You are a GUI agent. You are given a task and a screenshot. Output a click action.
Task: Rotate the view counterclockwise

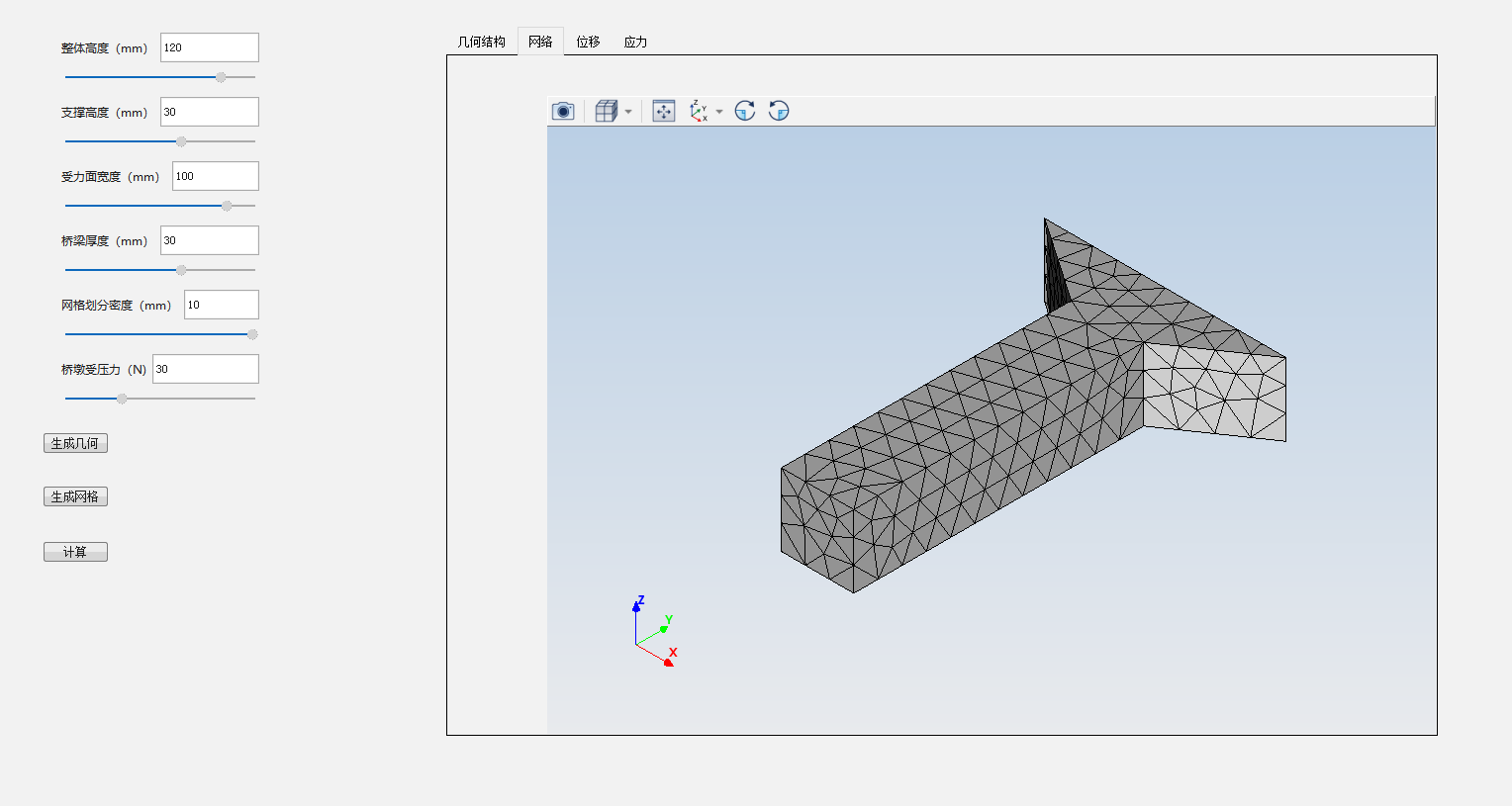coord(779,111)
